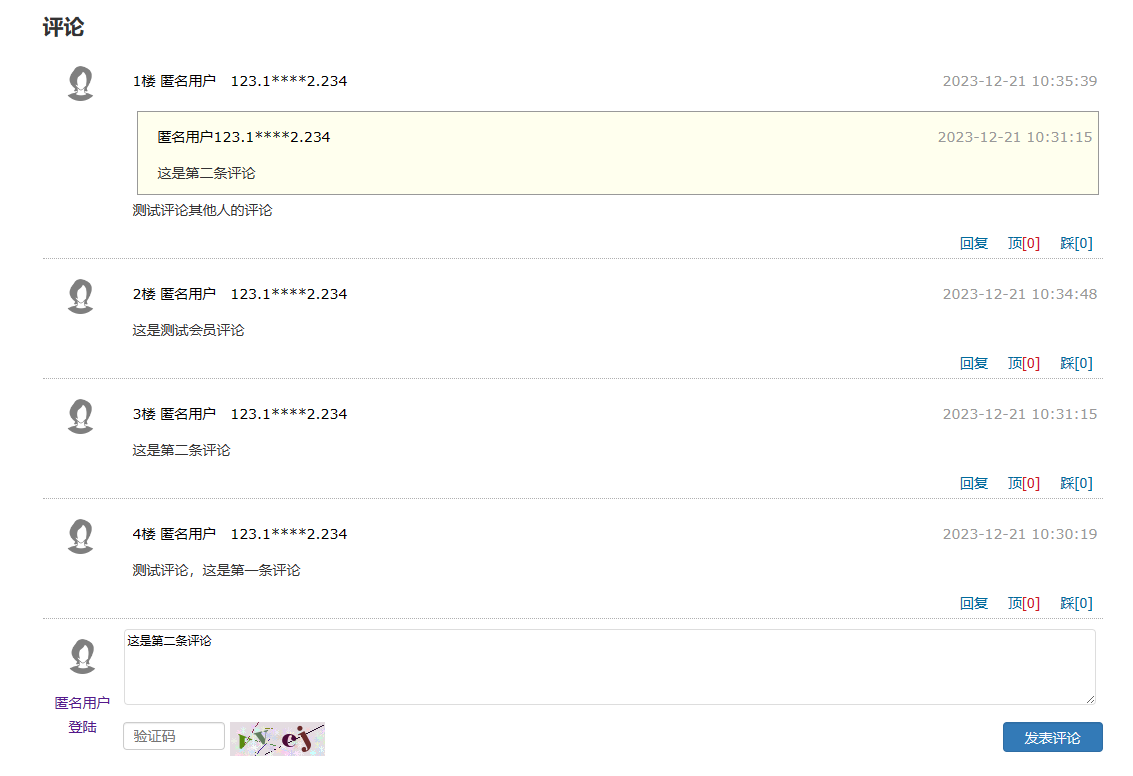
Task: Click the avatar icon of floor 4 comment
Action: click(80, 536)
